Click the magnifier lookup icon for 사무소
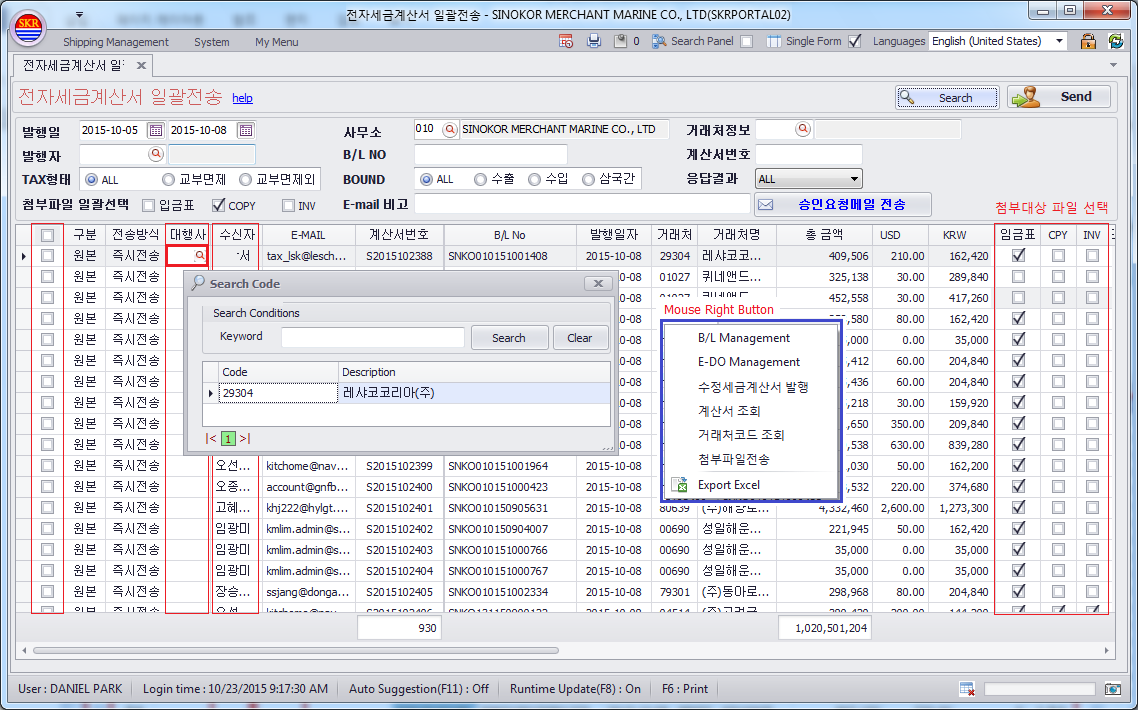The width and height of the screenshot is (1138, 710). (450, 129)
